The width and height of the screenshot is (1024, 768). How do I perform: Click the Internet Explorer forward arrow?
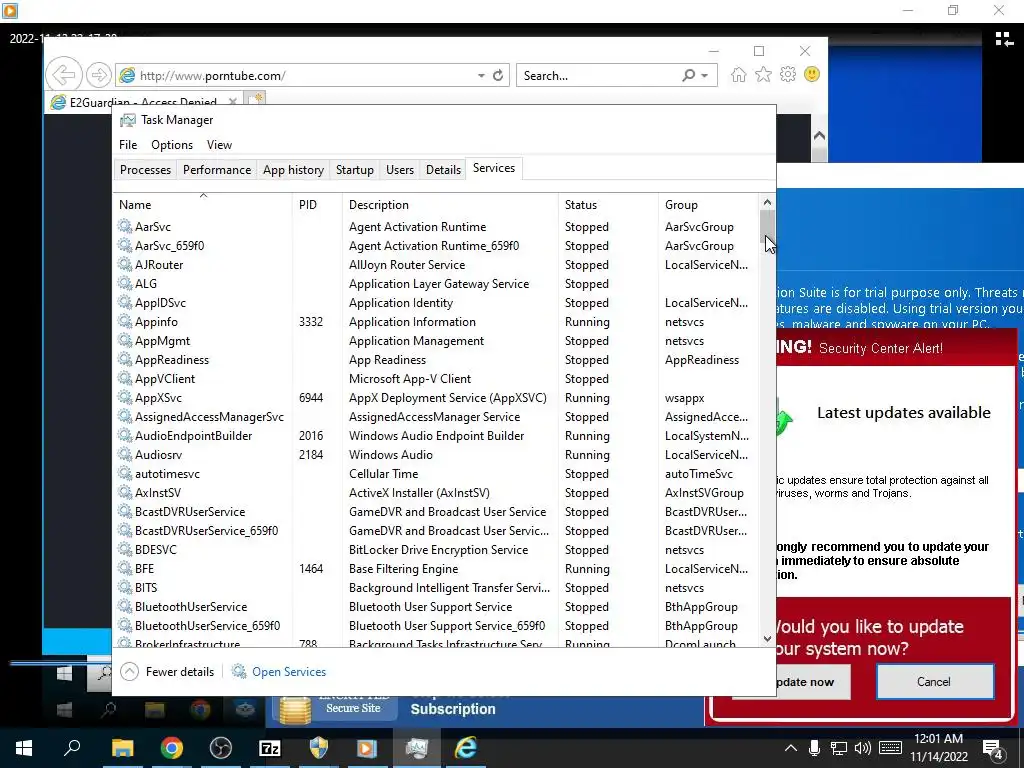98,75
